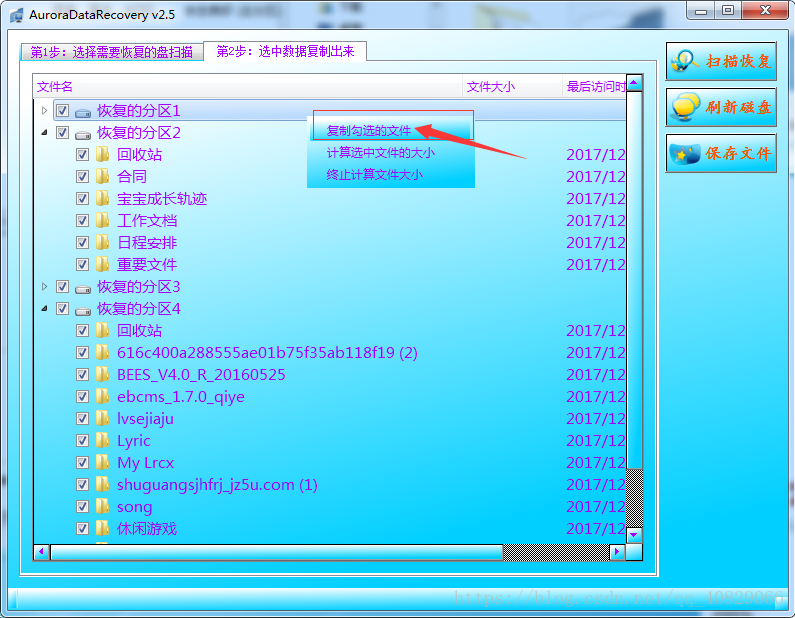Image resolution: width=795 pixels, height=618 pixels.
Task: Click folder icon next to 重要文件
Action: (103, 264)
